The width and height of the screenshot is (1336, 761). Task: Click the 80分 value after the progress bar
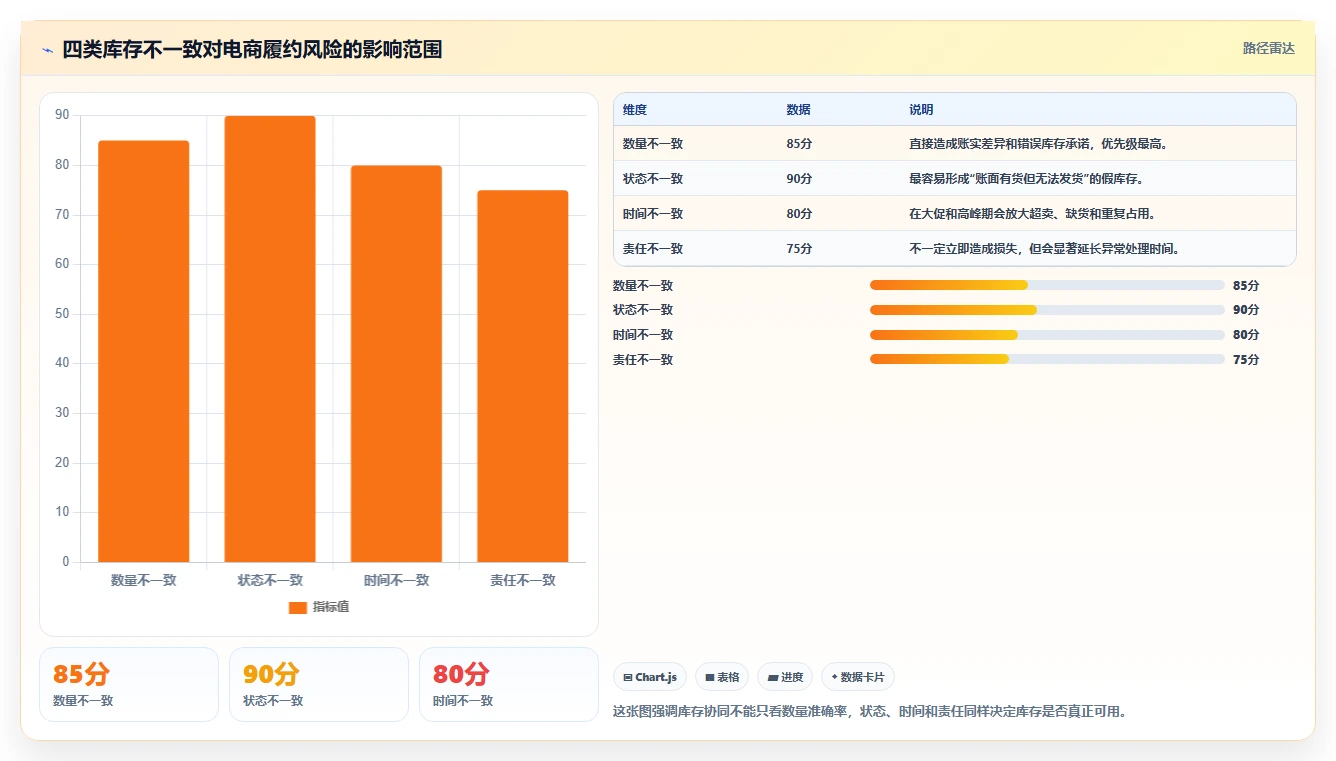tap(1246, 335)
